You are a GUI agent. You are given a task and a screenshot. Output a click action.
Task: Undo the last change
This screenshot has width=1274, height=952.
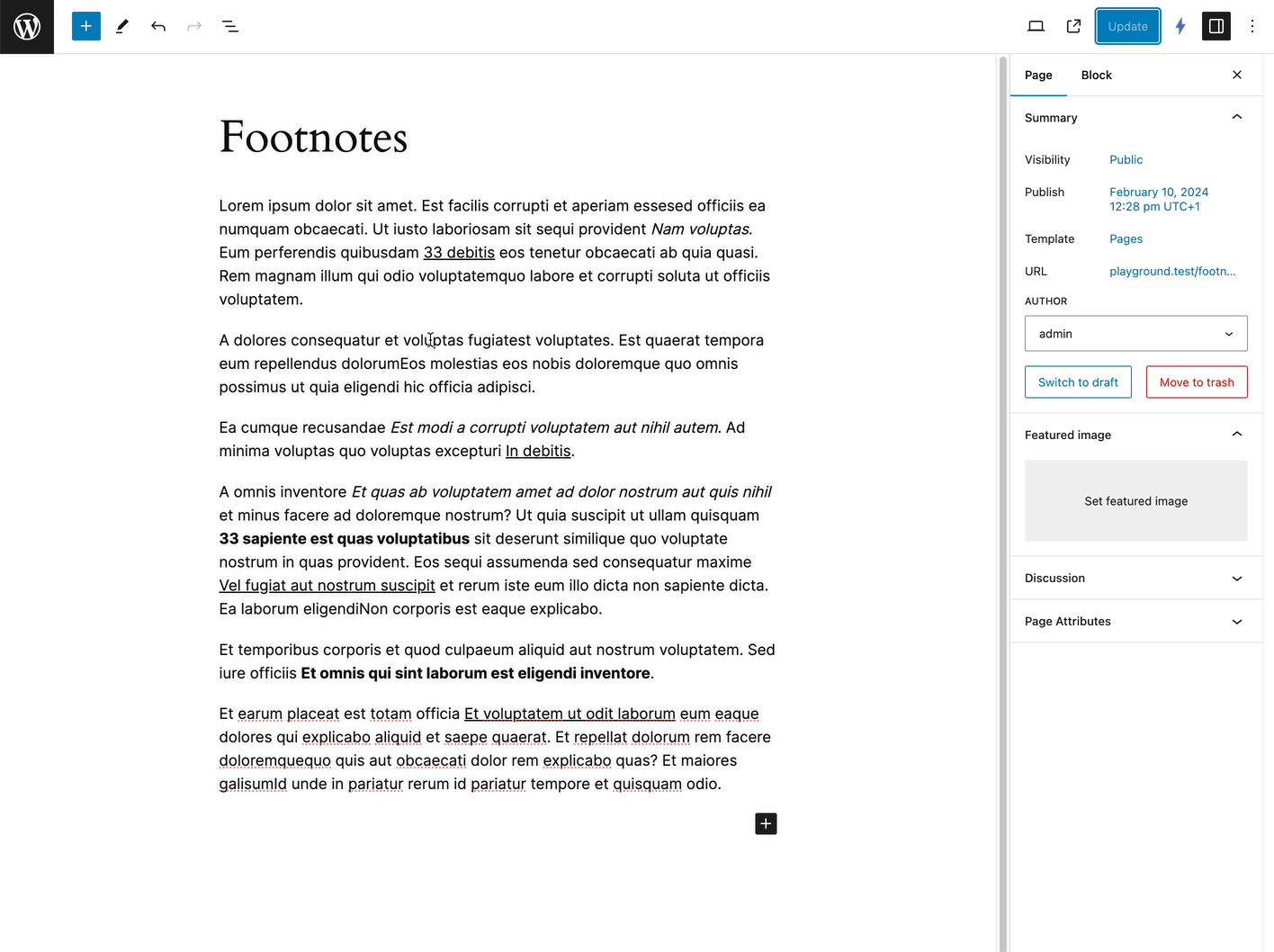point(158,27)
